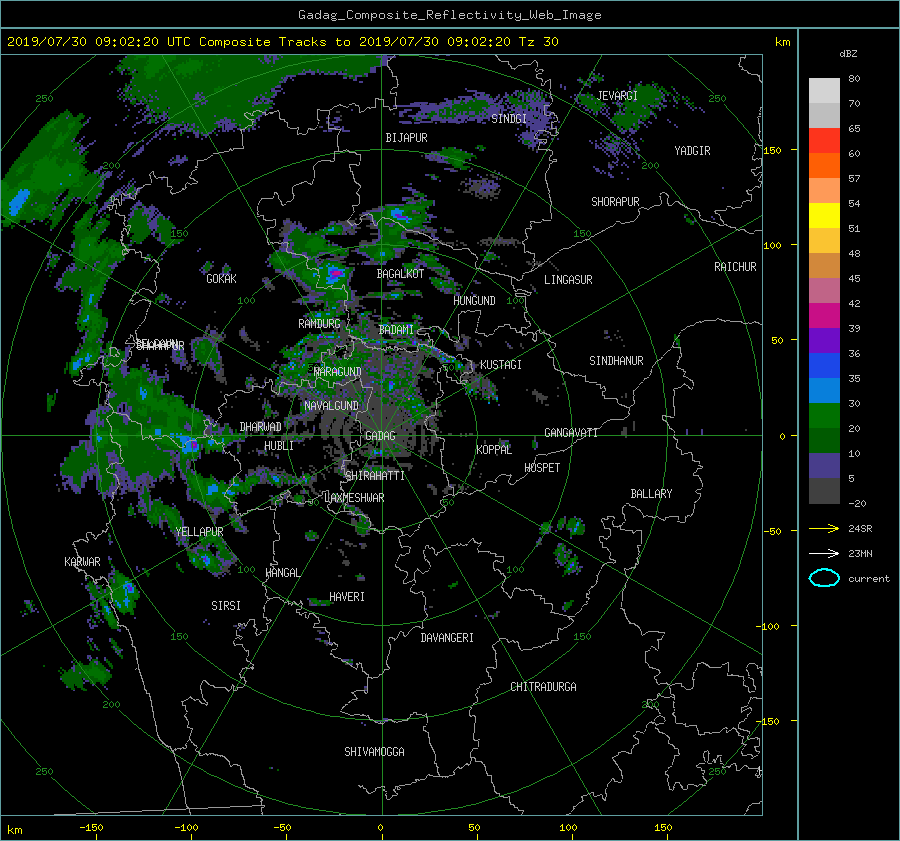Click the BIJAPUR city label

pyautogui.click(x=406, y=138)
